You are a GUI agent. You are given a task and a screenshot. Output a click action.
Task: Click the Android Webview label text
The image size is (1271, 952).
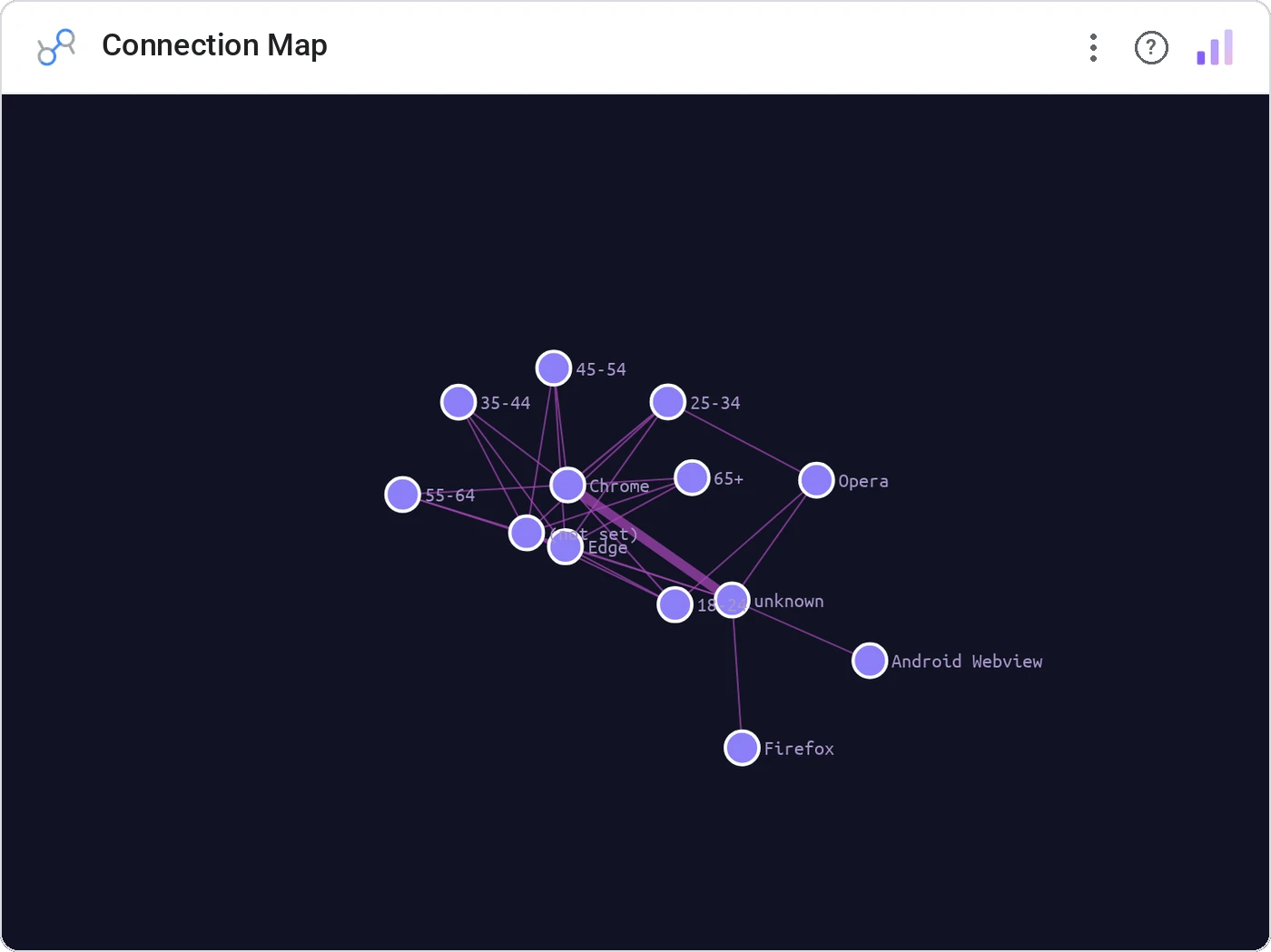tap(967, 662)
